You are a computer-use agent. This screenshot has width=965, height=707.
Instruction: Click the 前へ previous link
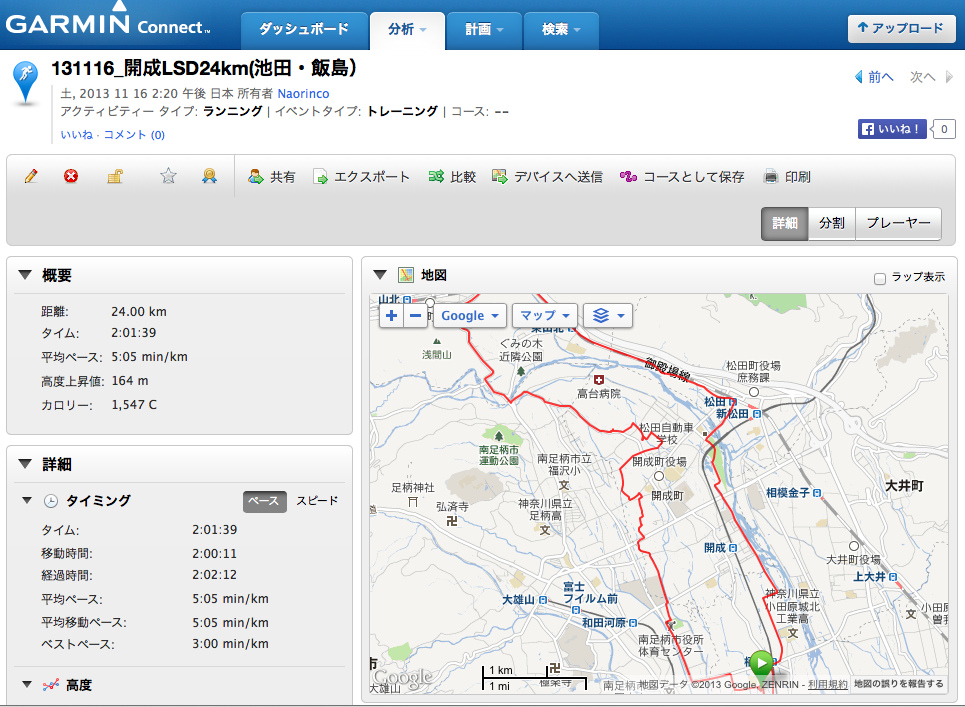[x=881, y=77]
